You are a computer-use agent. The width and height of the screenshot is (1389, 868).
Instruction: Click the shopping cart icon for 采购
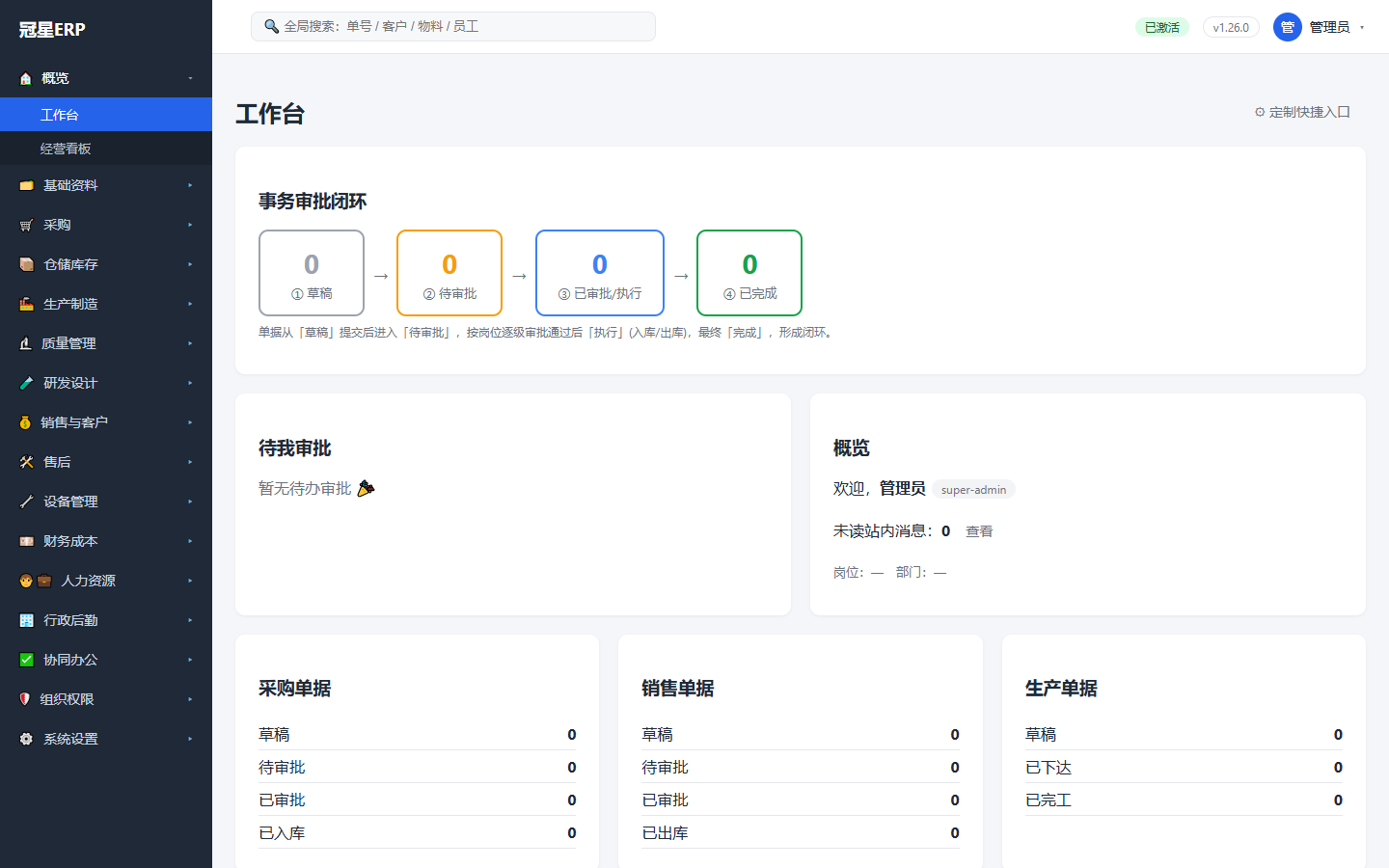[26, 225]
